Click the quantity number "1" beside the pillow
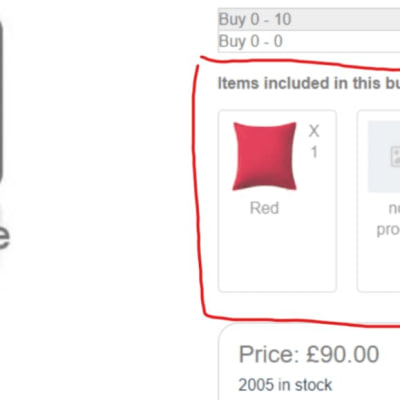The width and height of the screenshot is (400, 400). (x=314, y=152)
